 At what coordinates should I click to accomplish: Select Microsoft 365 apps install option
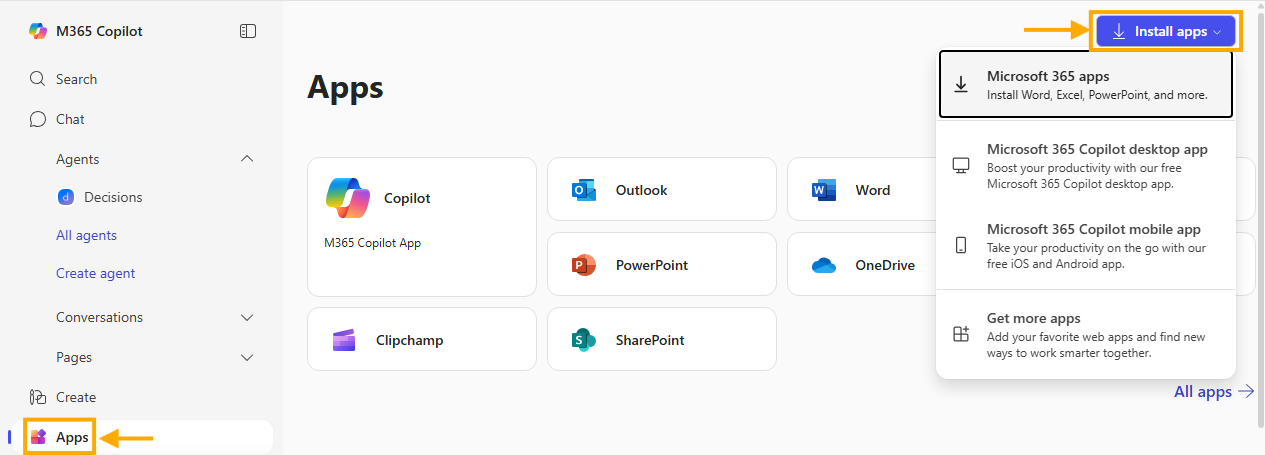point(1086,85)
